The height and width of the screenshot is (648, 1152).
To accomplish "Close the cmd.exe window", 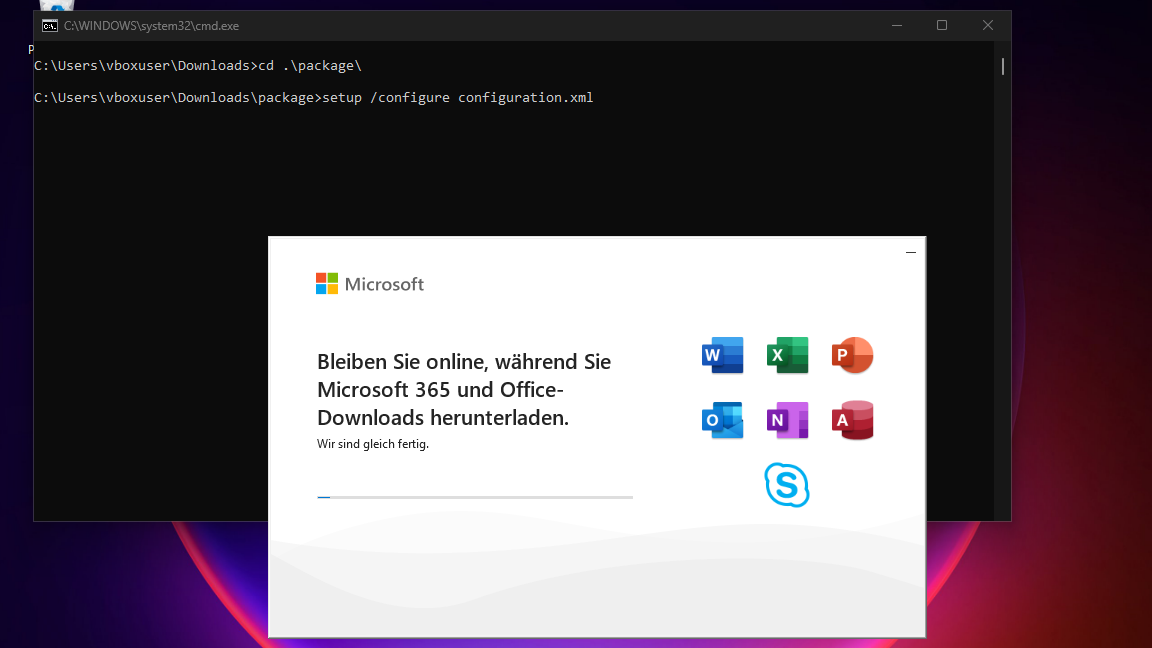I will pos(987,26).
